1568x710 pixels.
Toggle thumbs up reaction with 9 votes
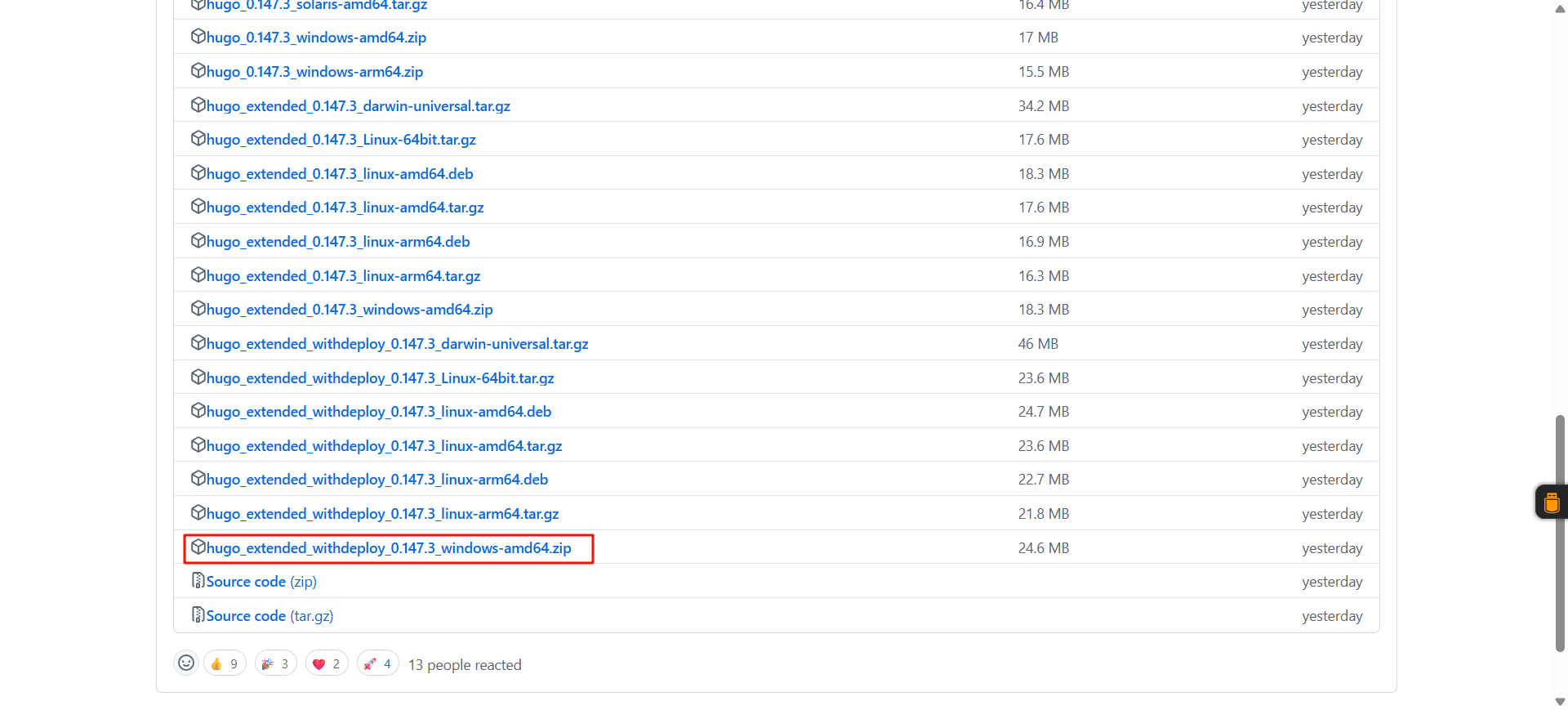coord(225,664)
